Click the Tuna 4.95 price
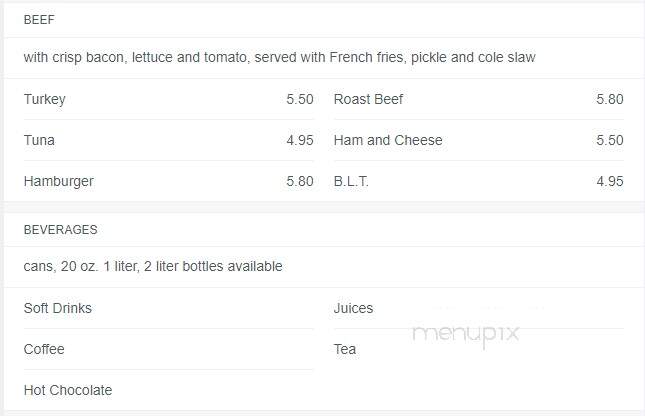 coord(300,140)
